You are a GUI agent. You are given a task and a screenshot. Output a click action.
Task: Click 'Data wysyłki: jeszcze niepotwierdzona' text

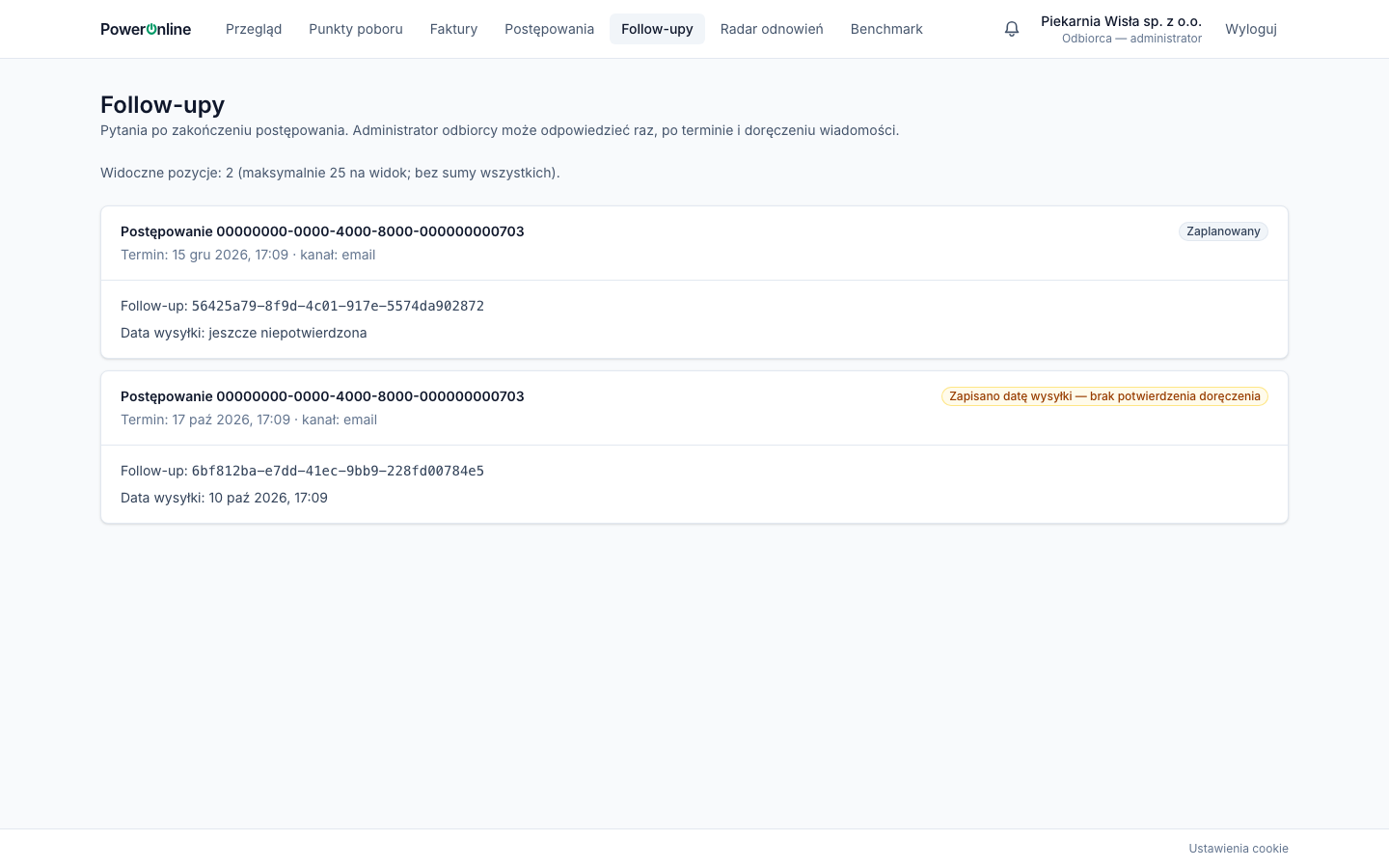coord(244,333)
